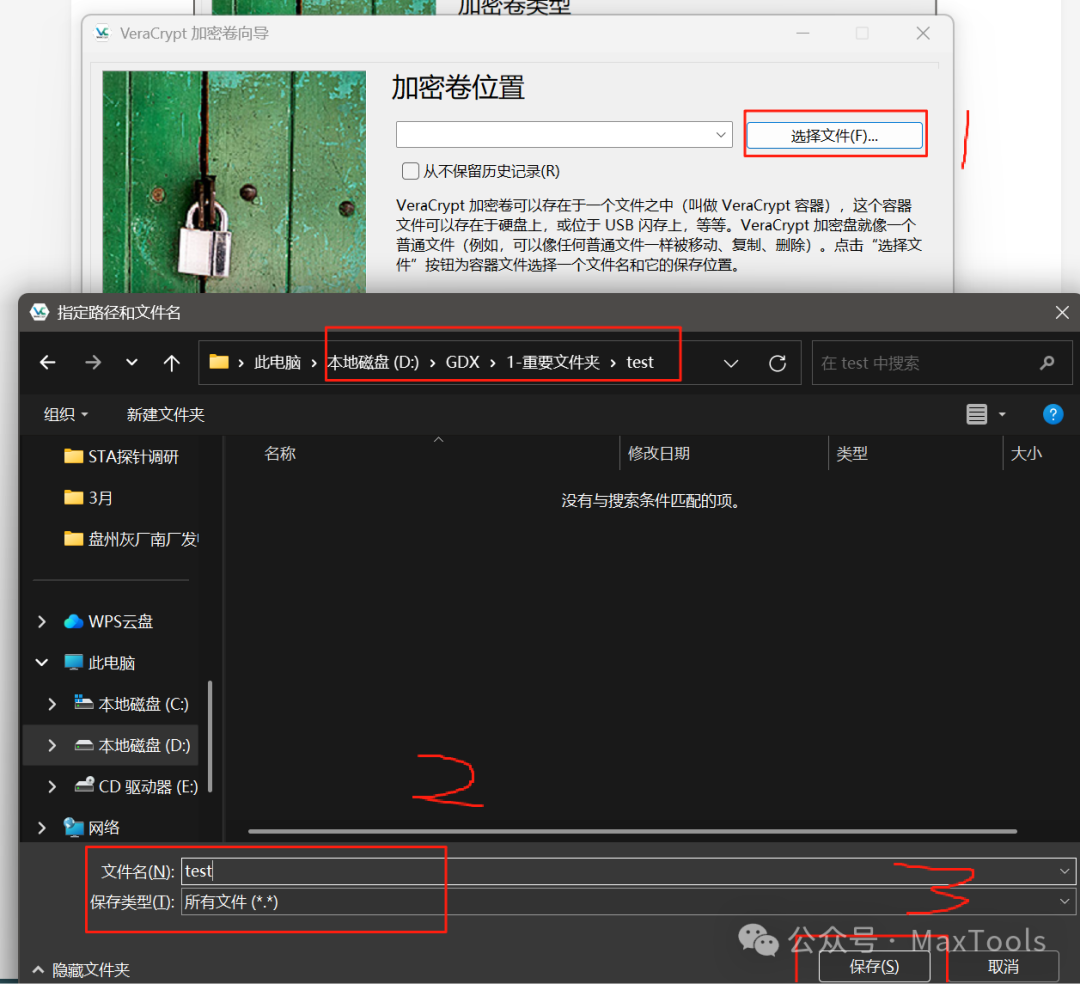Open the 盘州灰厂南厂 folder in sidebar

click(x=131, y=539)
